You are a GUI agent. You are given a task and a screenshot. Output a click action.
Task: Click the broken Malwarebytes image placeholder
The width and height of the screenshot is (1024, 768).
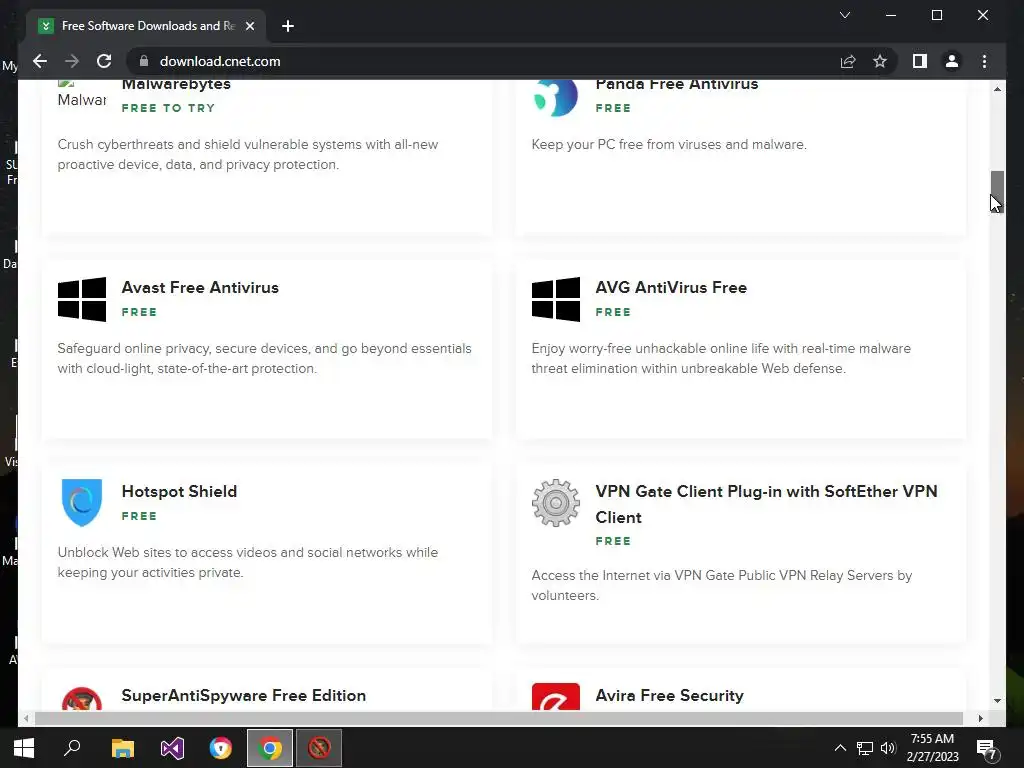pos(82,94)
